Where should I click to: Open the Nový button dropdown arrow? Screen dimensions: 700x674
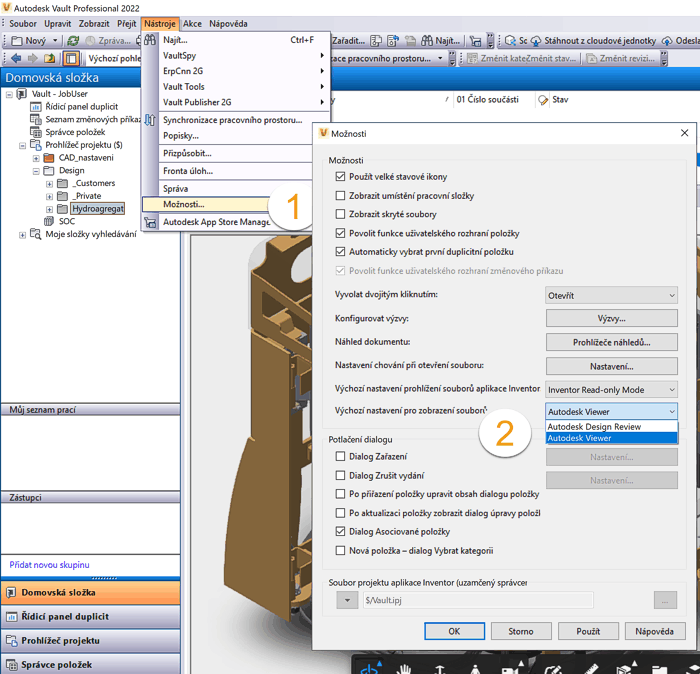(x=55, y=41)
